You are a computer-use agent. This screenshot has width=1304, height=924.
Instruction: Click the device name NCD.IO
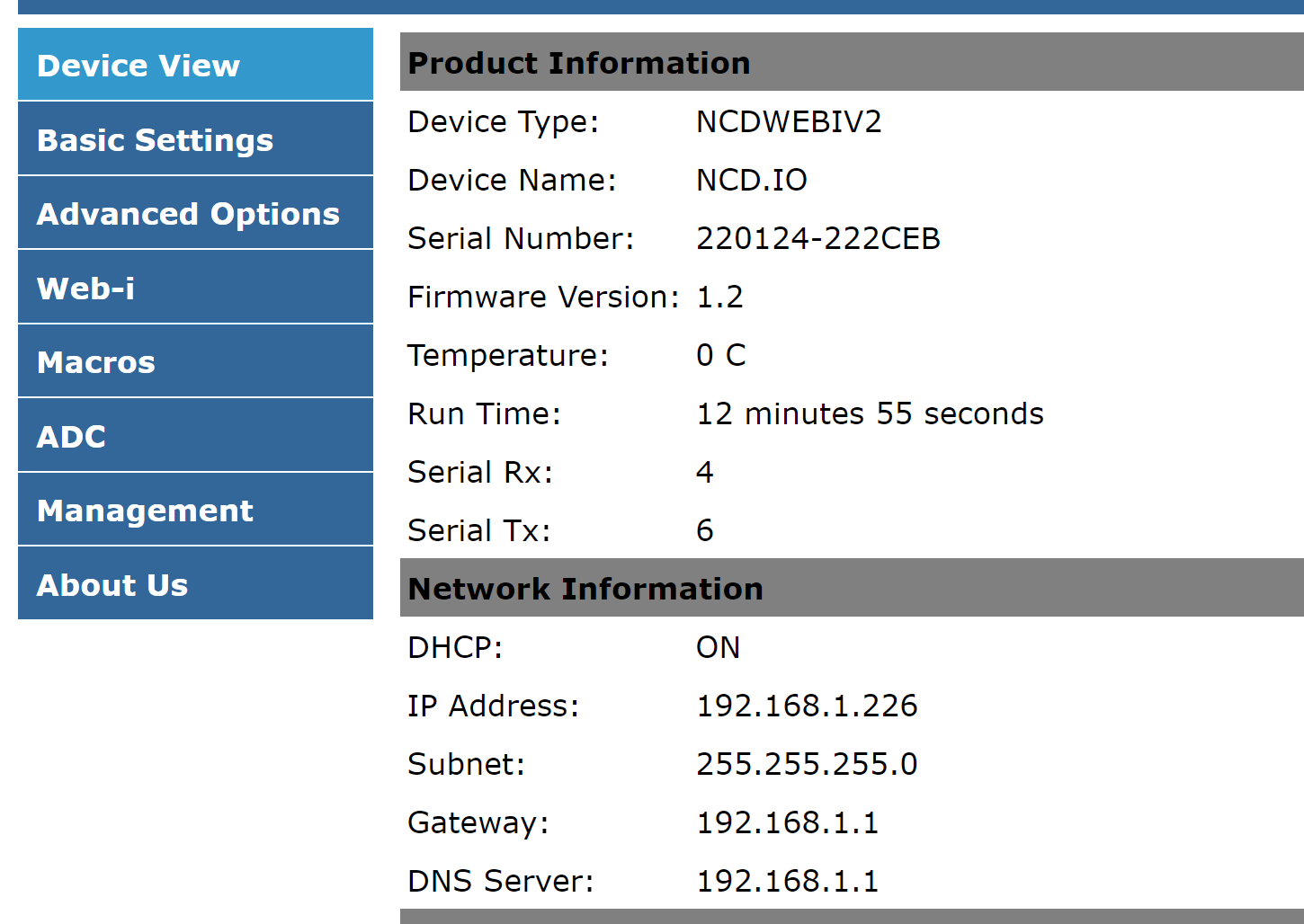[x=751, y=180]
